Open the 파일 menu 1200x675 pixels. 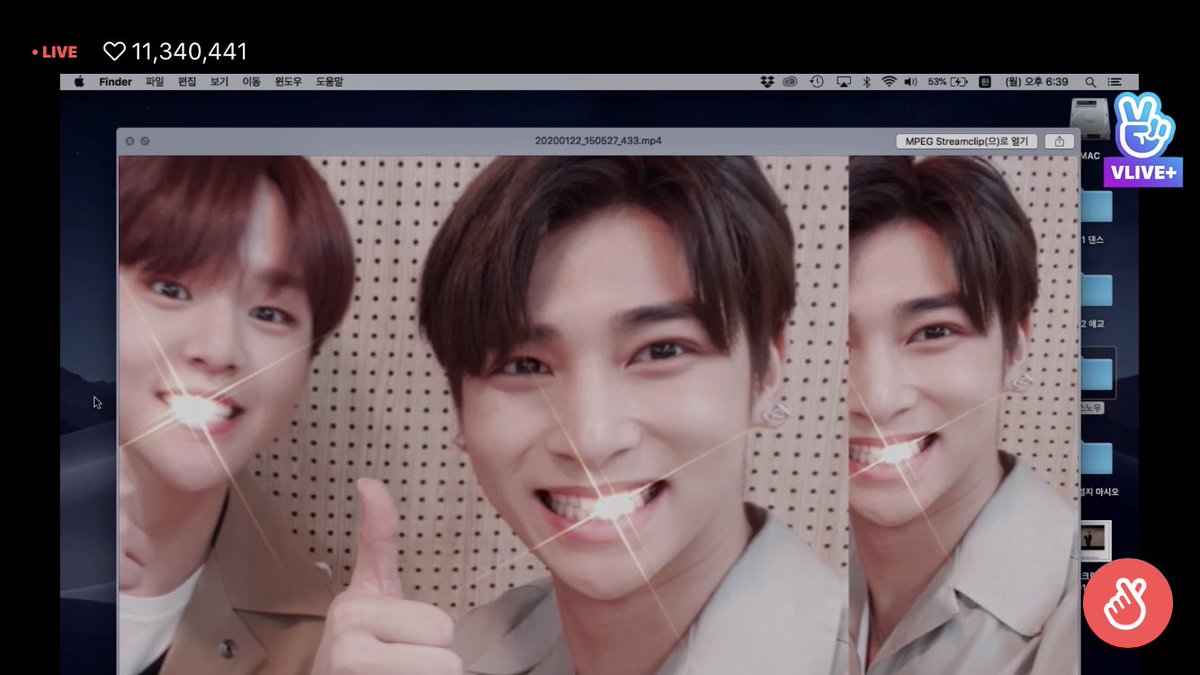[155, 82]
